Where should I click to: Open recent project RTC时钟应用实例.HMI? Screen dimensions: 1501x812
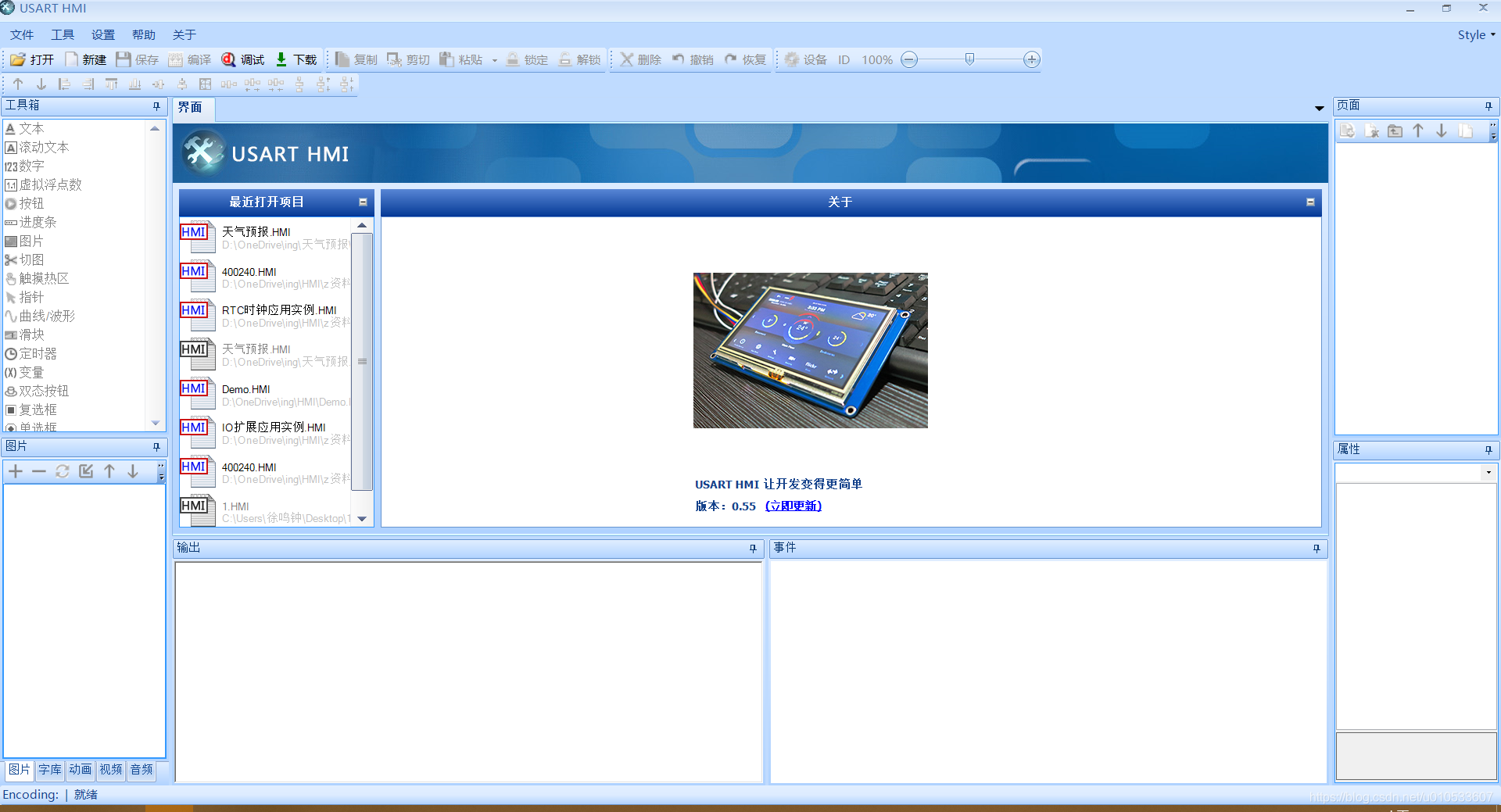pyautogui.click(x=266, y=316)
